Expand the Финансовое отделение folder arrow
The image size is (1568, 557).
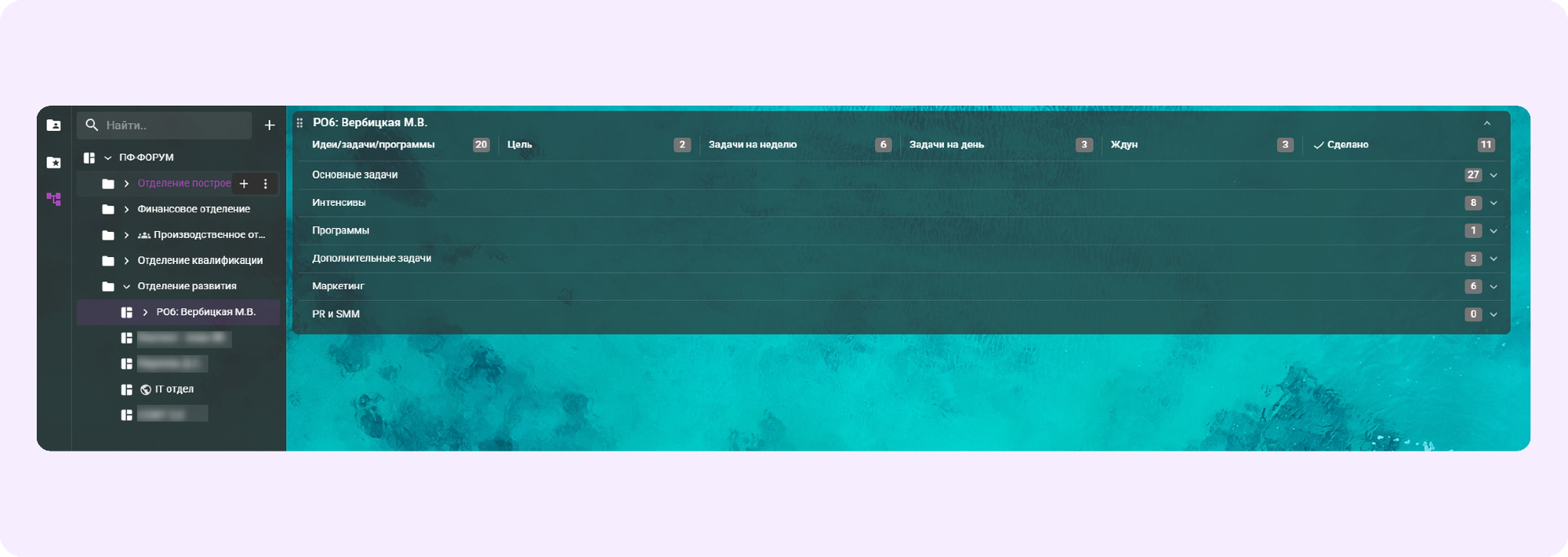click(126, 209)
